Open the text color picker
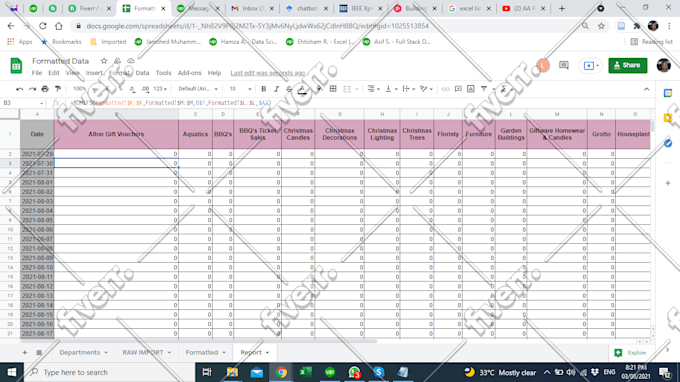 [x=302, y=89]
